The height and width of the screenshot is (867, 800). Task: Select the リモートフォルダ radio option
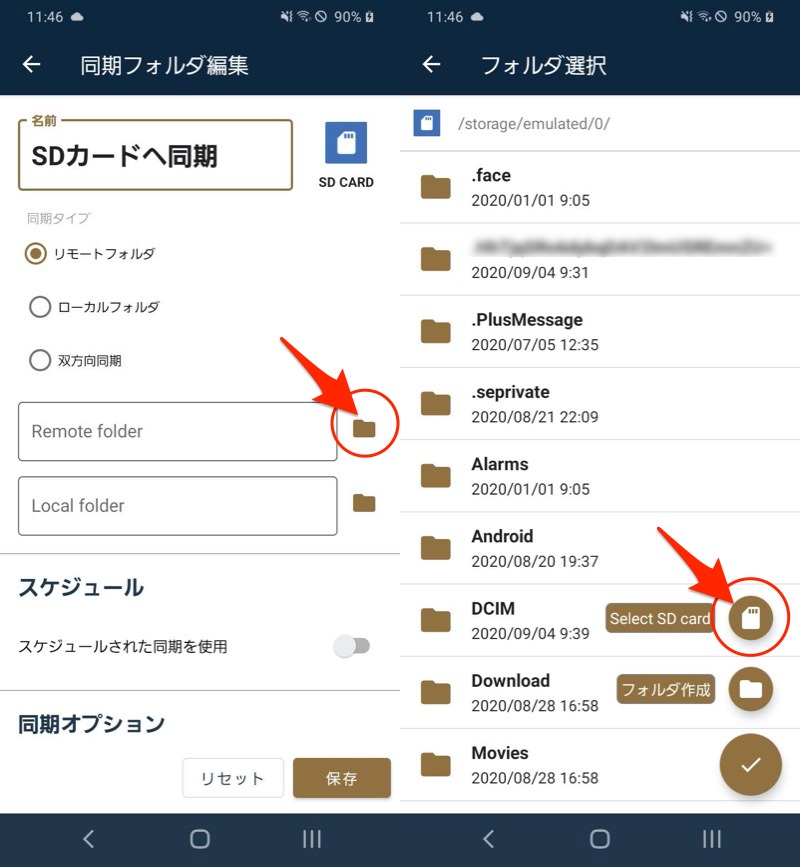tap(37, 254)
